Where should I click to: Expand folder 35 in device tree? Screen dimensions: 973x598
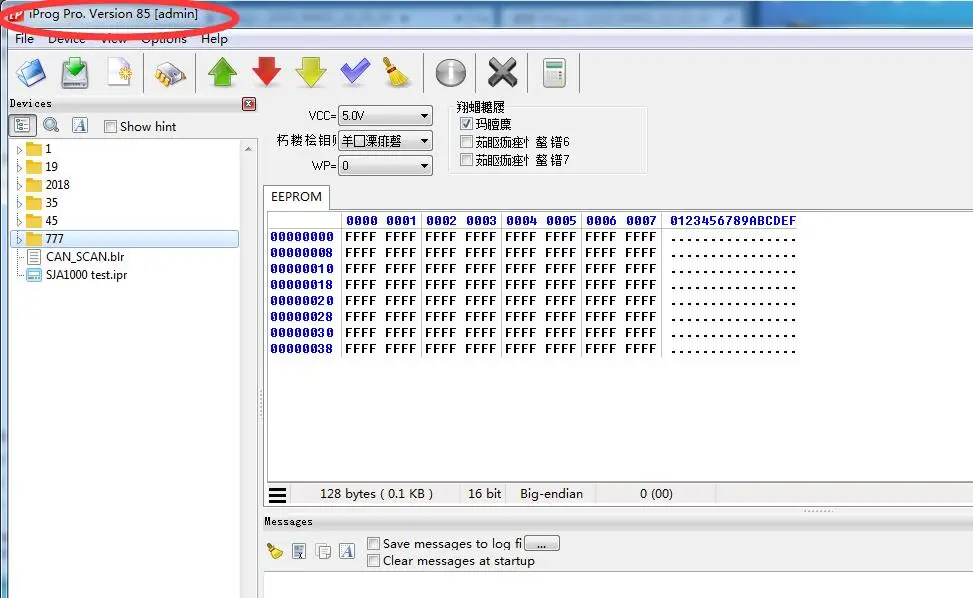[x=19, y=203]
